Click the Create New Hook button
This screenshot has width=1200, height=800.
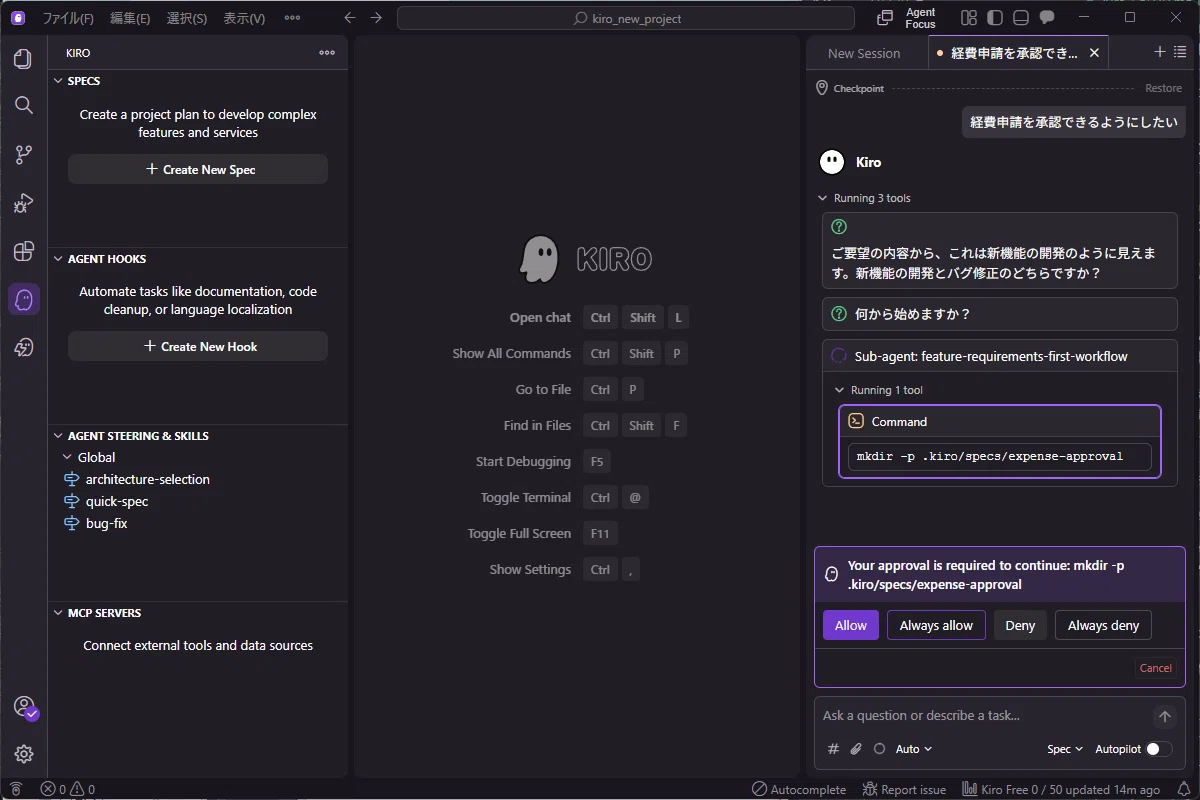click(198, 346)
